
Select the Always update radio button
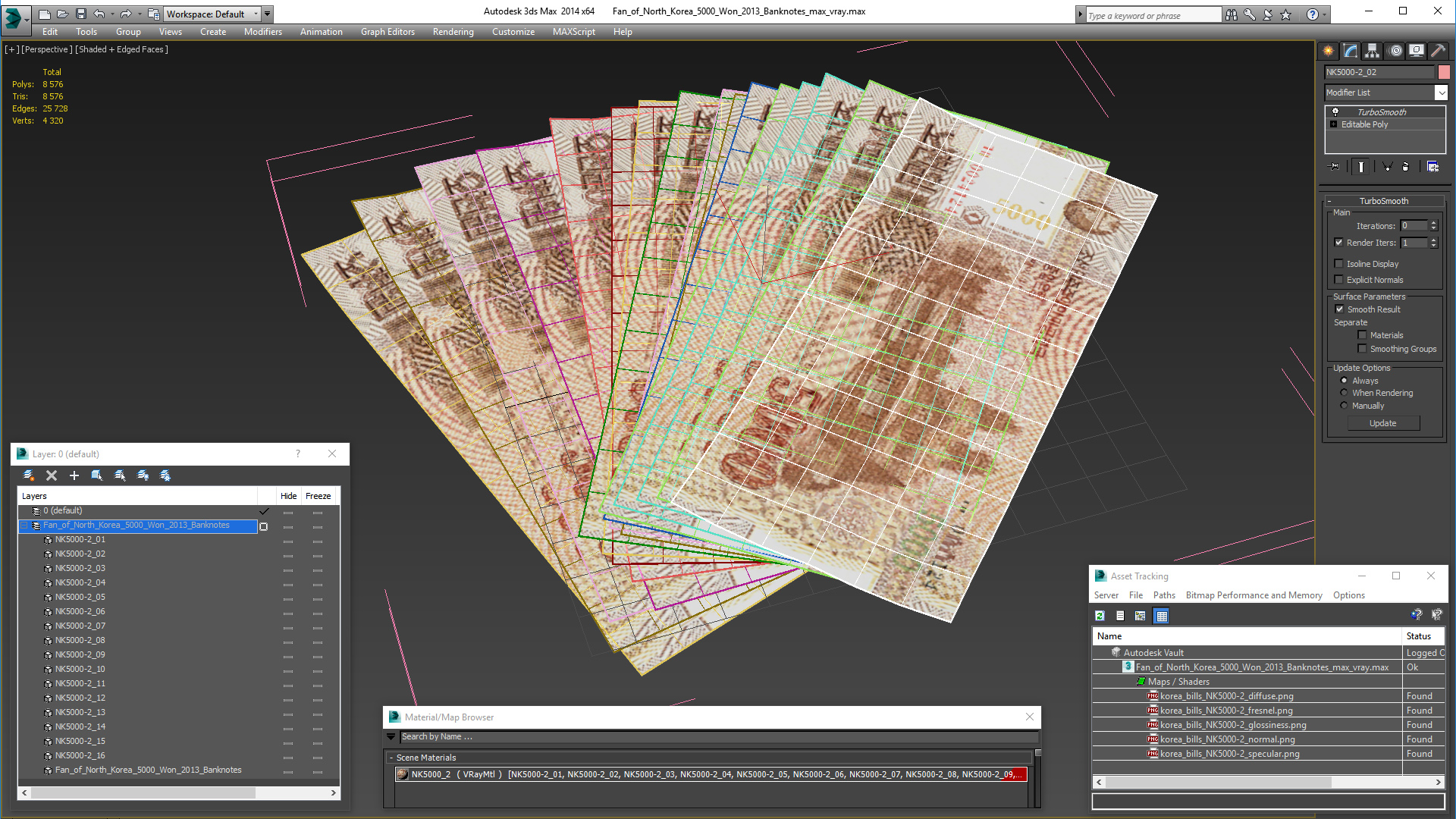(x=1345, y=381)
